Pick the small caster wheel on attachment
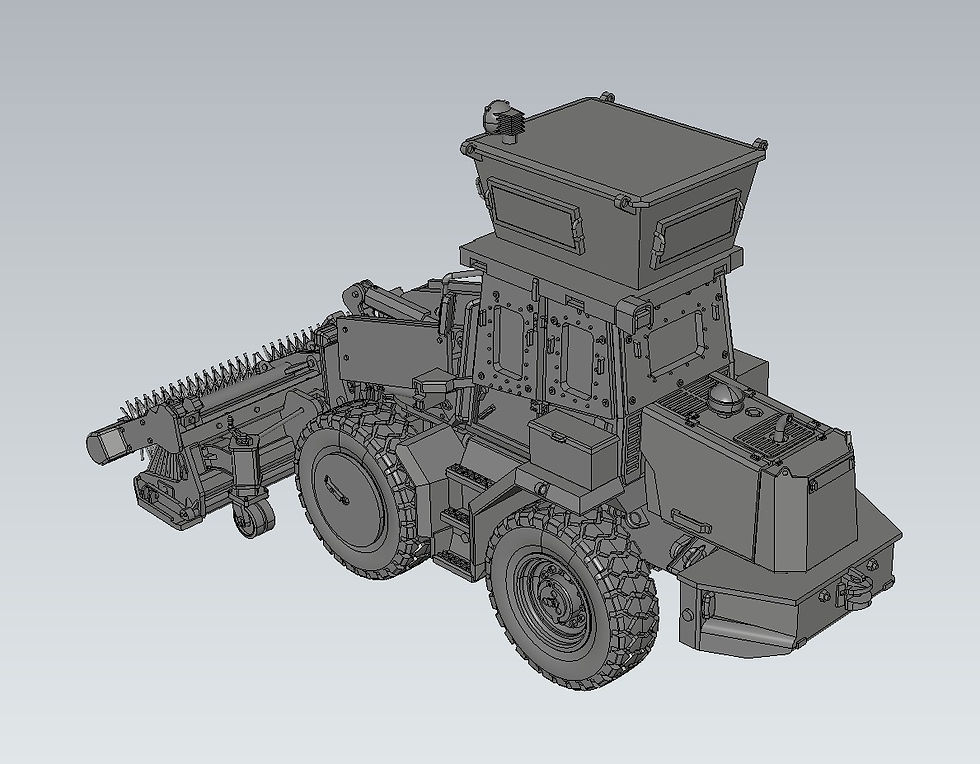Screen dimensions: 980x764 coord(254,518)
